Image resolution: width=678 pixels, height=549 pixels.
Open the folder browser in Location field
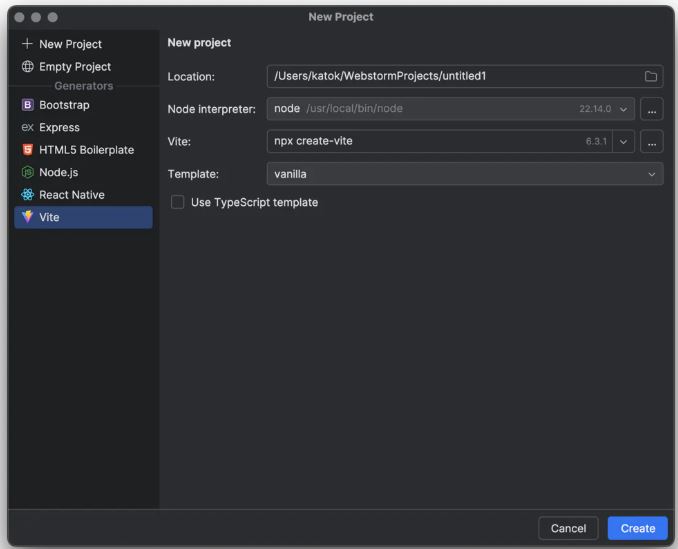point(651,77)
